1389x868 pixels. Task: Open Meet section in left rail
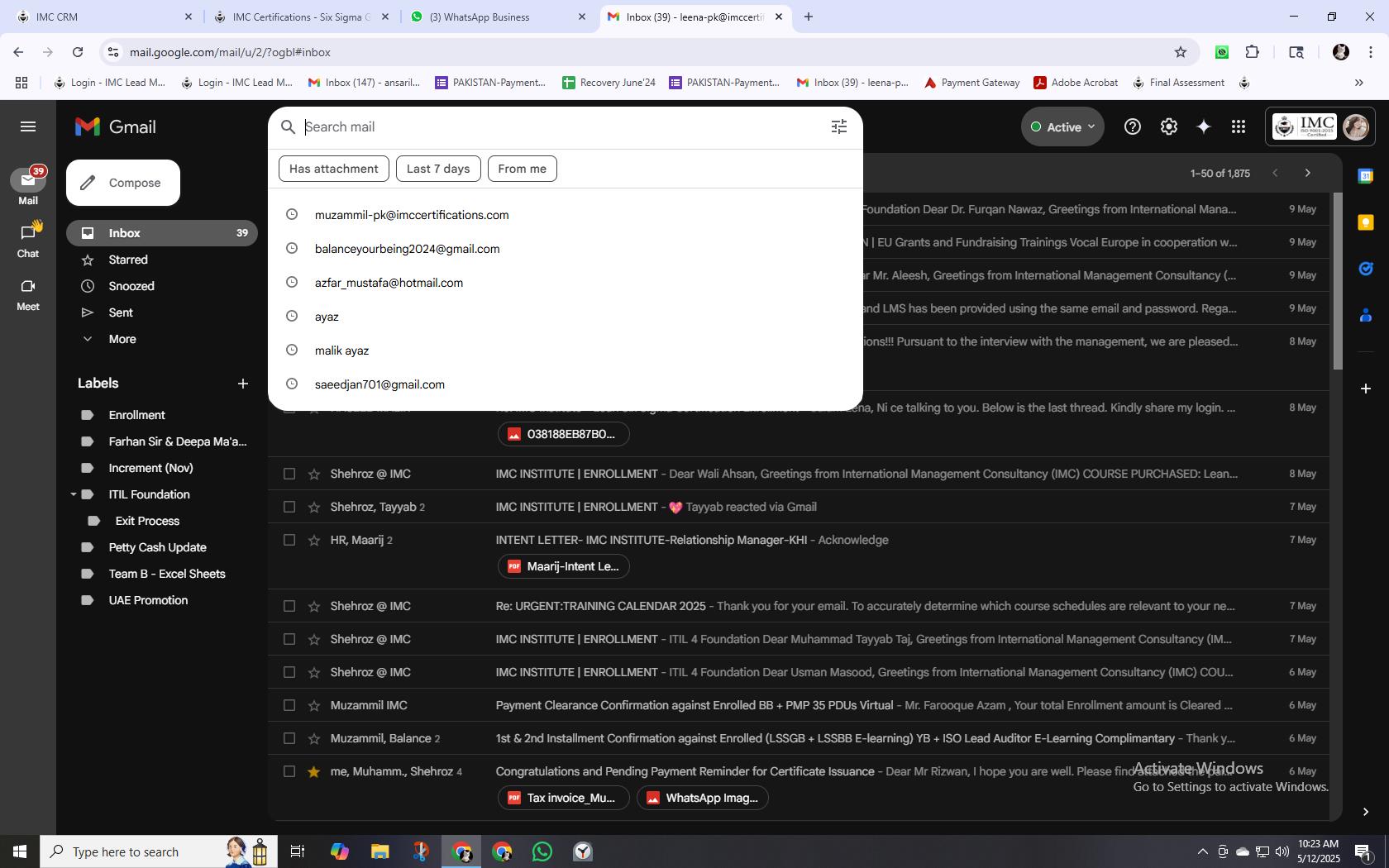click(28, 293)
